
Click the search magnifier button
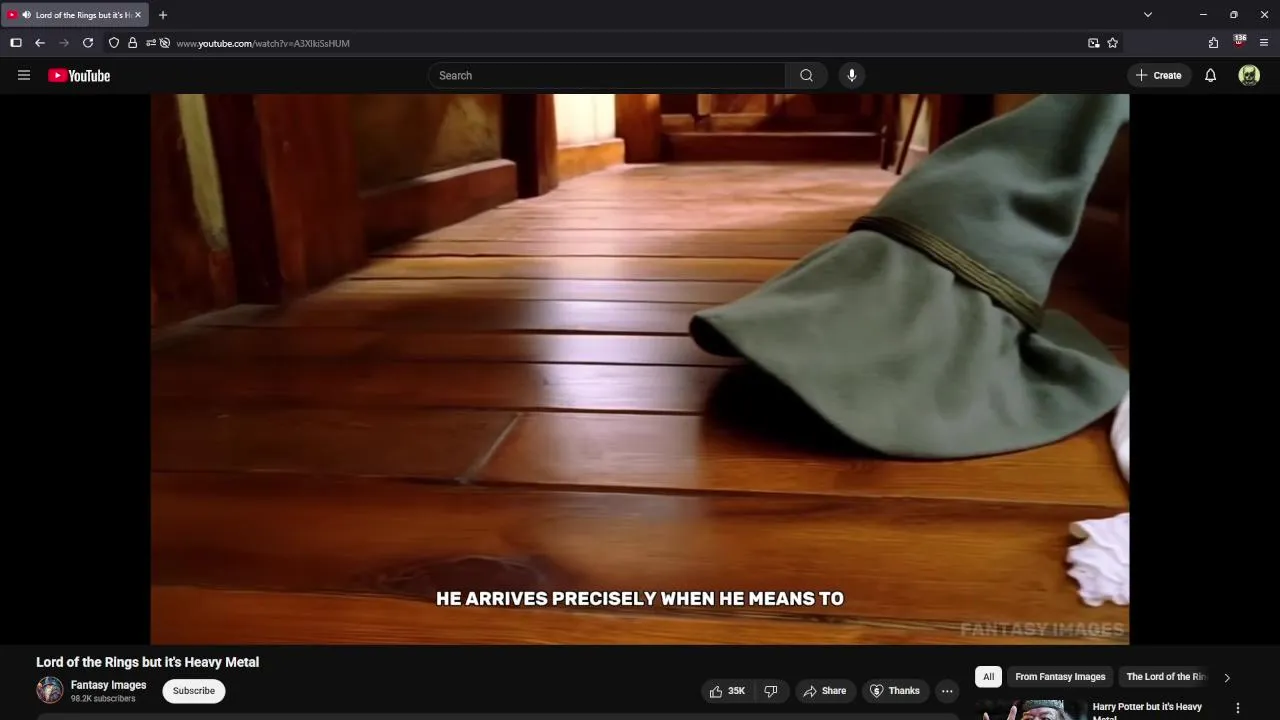coord(806,75)
